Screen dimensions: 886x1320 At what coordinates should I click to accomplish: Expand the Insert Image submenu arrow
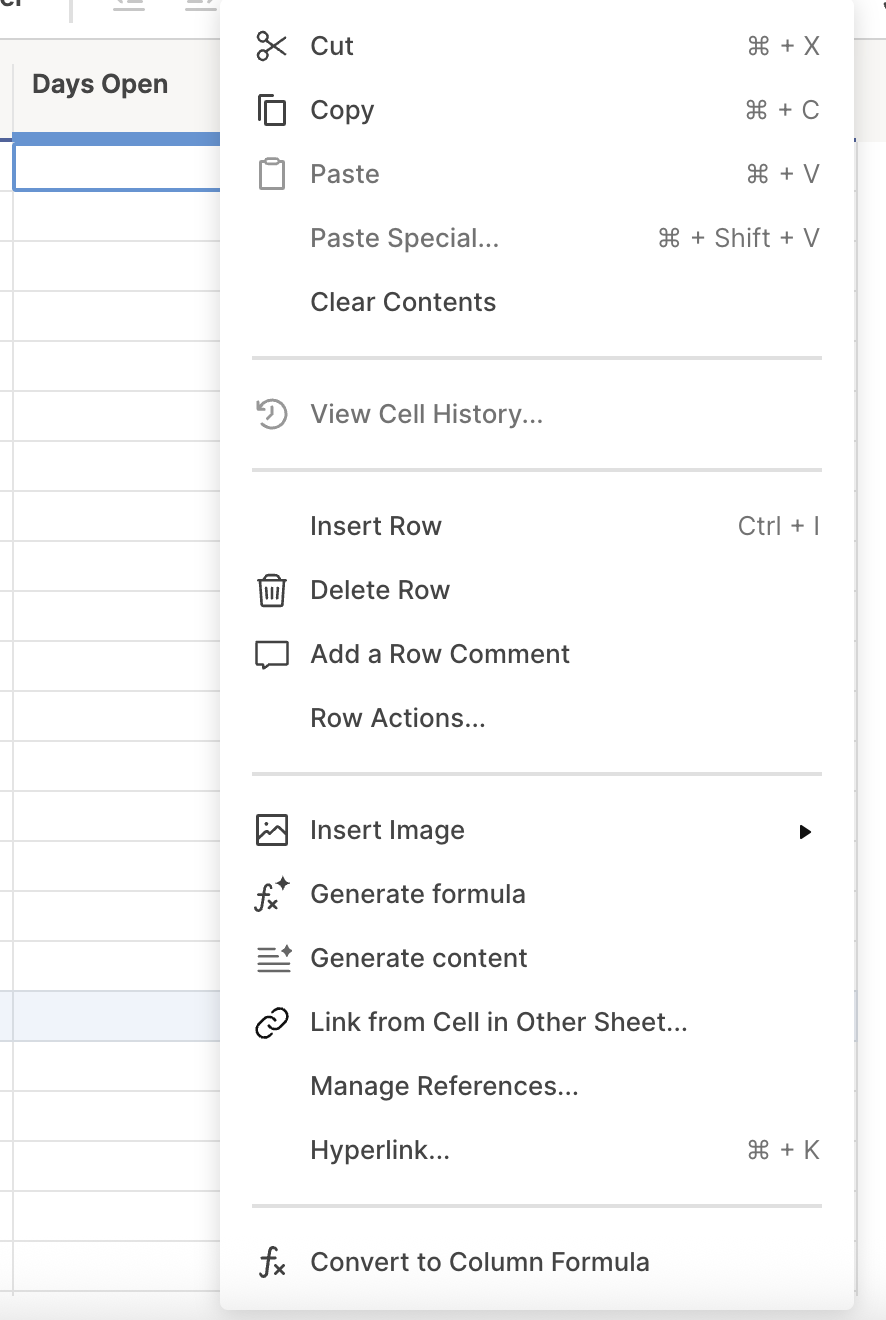(805, 831)
